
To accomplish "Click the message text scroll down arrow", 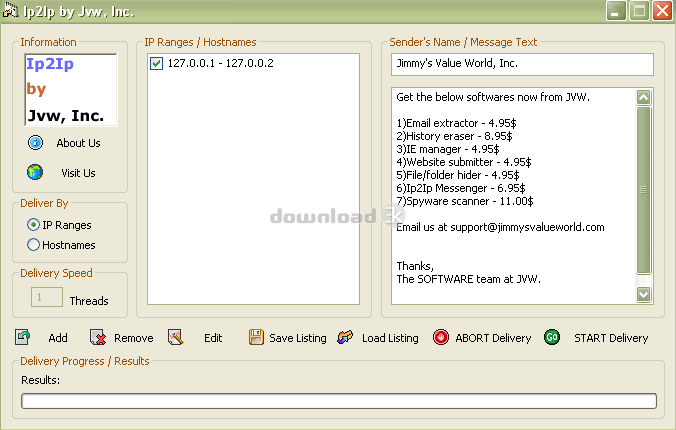I will pyautogui.click(x=643, y=294).
